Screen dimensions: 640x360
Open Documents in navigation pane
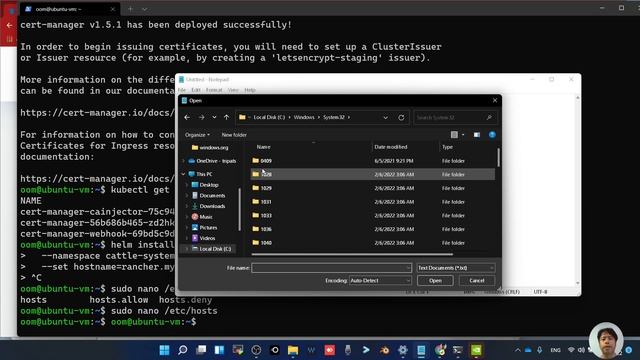pos(208,196)
